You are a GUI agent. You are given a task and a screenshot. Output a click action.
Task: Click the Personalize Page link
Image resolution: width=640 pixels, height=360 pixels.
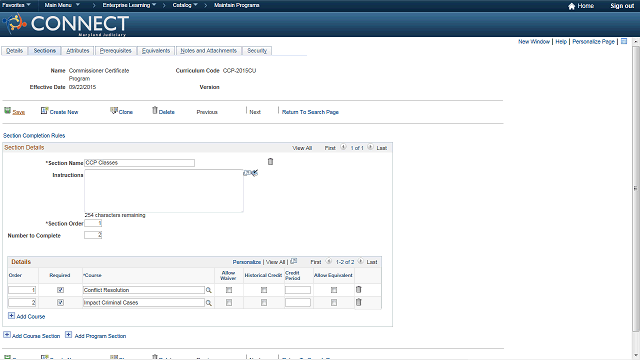click(593, 42)
